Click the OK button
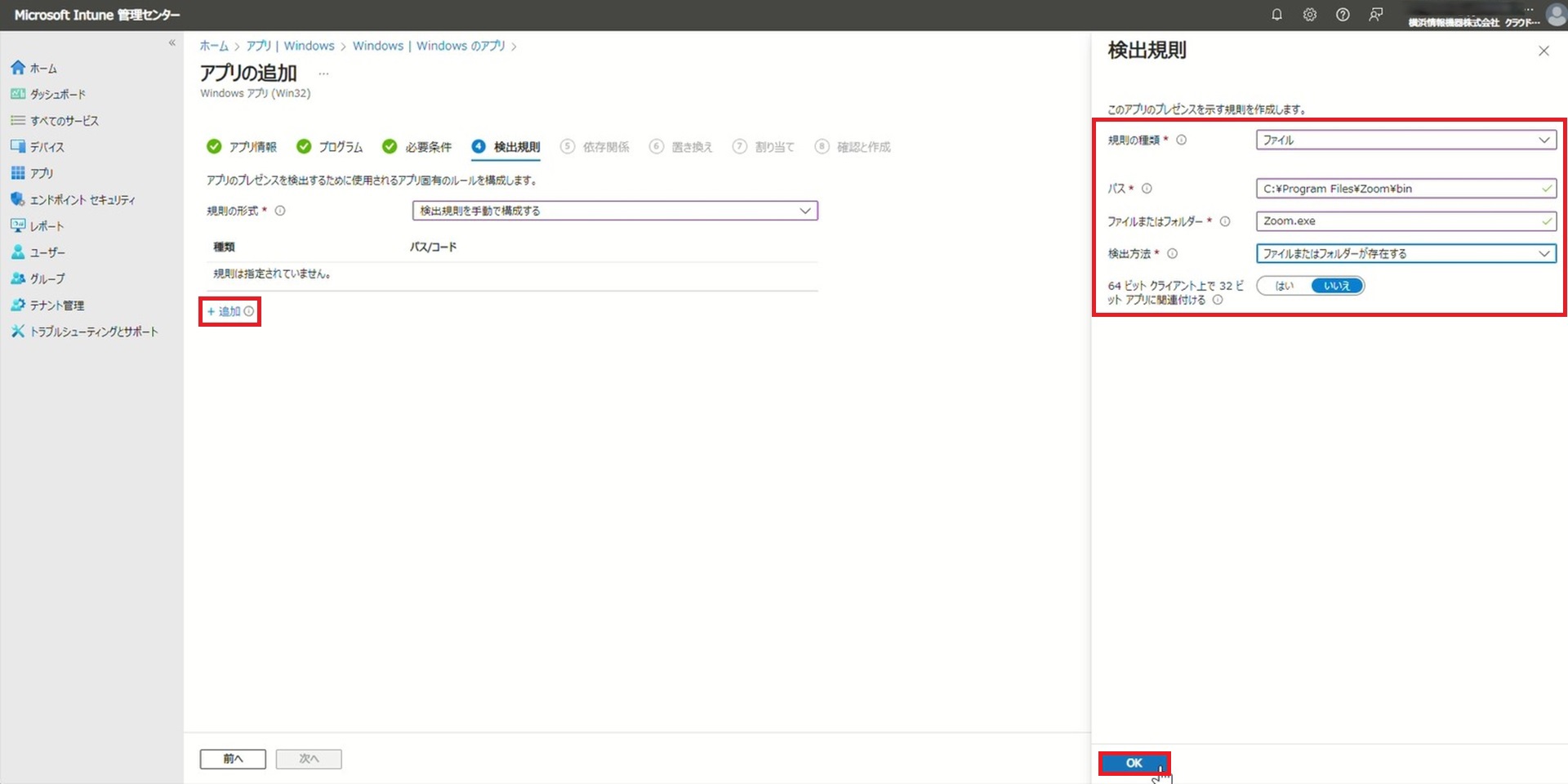The width and height of the screenshot is (1568, 784). click(1134, 763)
